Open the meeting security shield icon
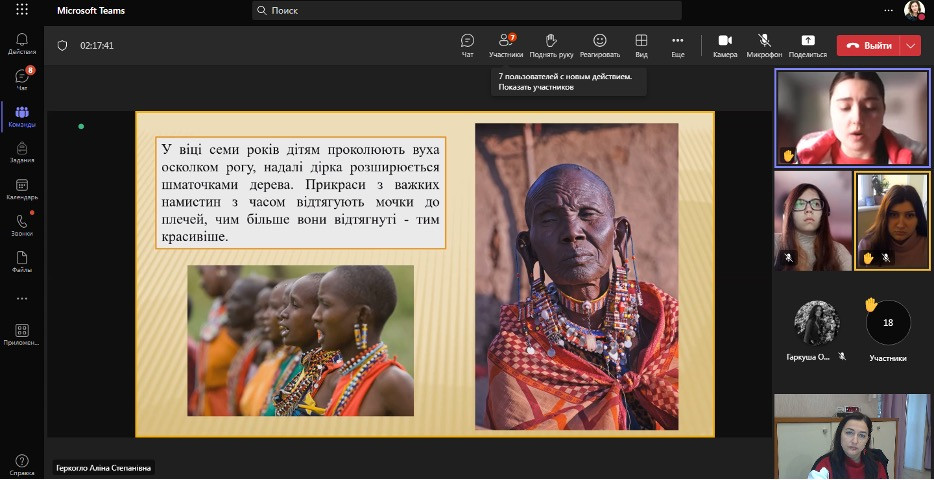The height and width of the screenshot is (480, 934). coord(62,45)
